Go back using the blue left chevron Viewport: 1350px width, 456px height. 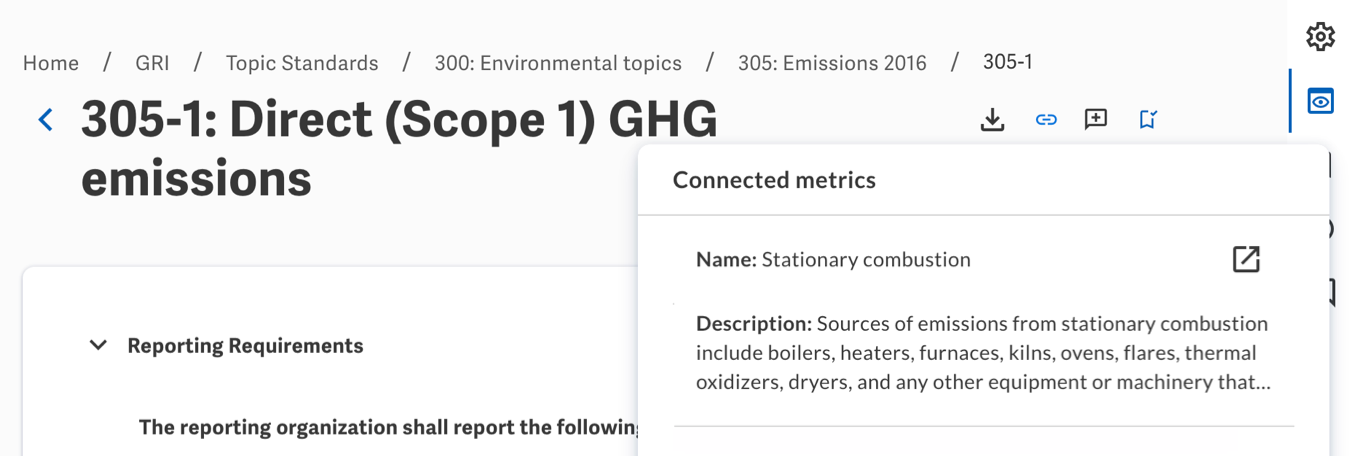(45, 120)
